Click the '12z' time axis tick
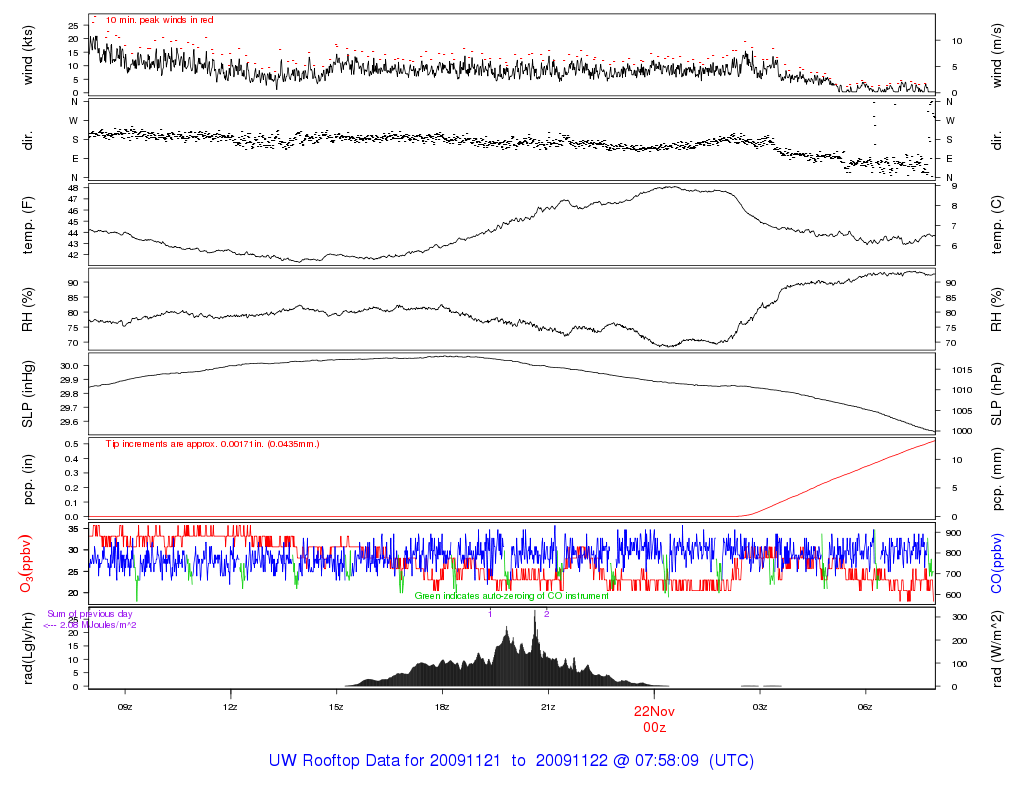The image size is (1024, 800). (x=230, y=707)
